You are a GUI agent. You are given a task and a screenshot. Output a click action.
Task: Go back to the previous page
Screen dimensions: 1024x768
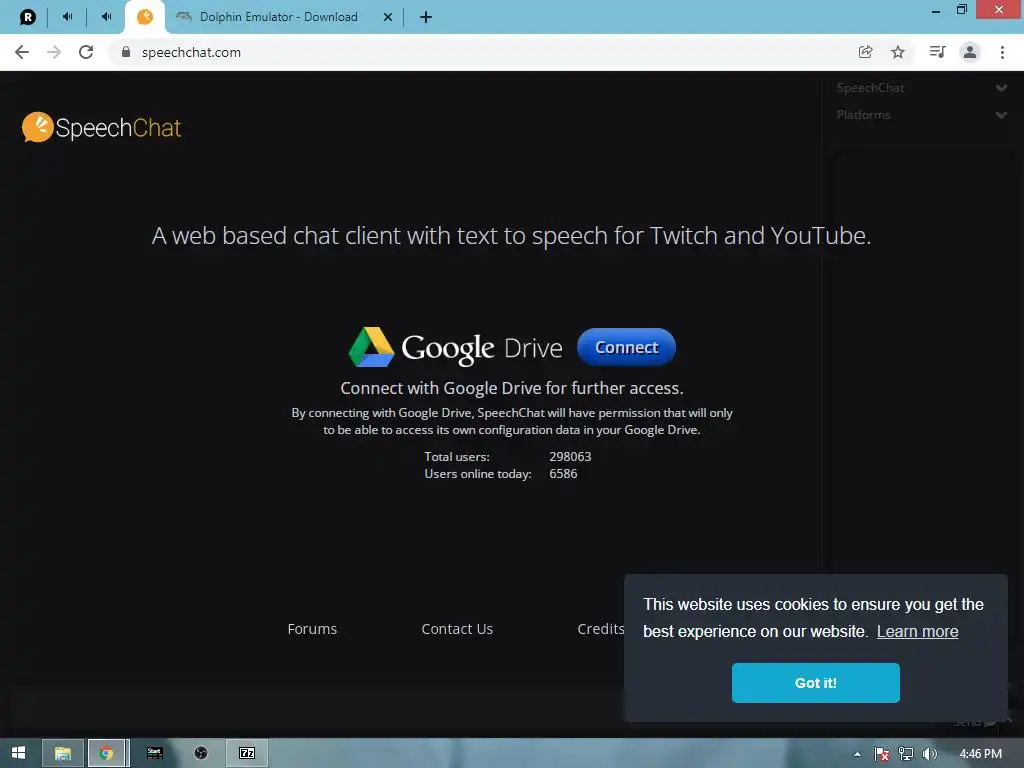click(22, 52)
